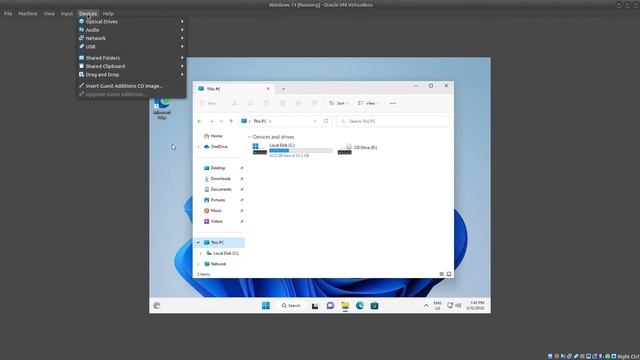
Task: Select This PC in navigation pane
Action: click(220, 242)
